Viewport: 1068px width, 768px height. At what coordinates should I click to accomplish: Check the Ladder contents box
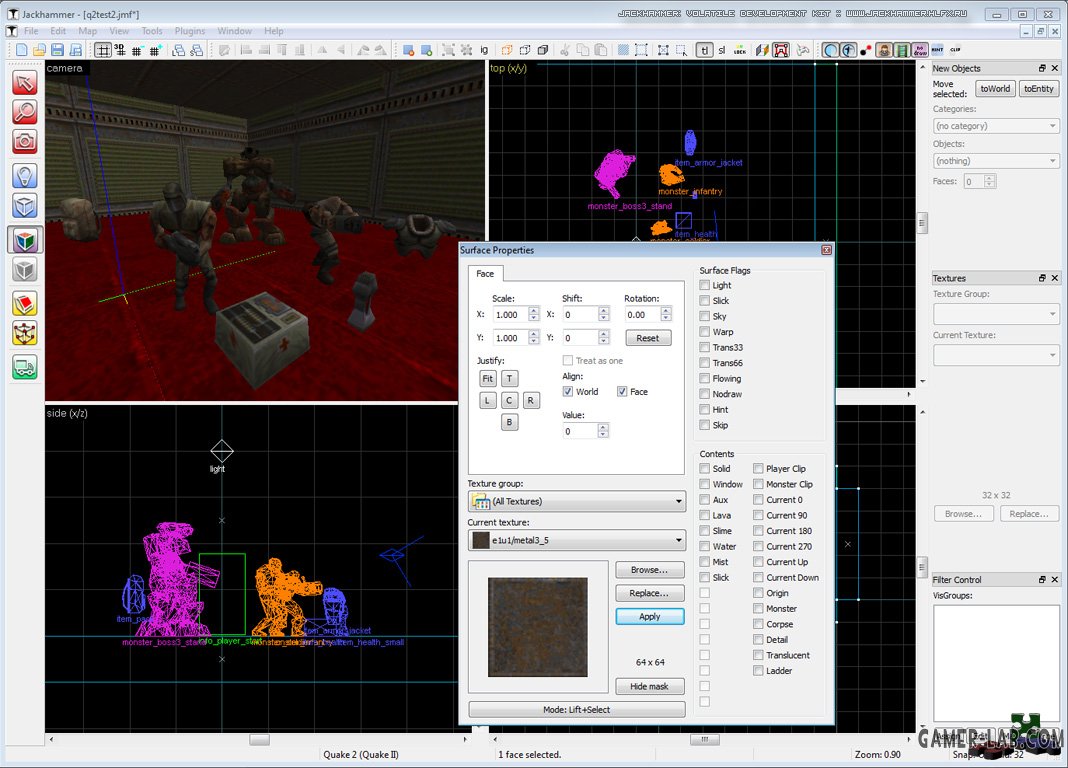click(x=758, y=671)
